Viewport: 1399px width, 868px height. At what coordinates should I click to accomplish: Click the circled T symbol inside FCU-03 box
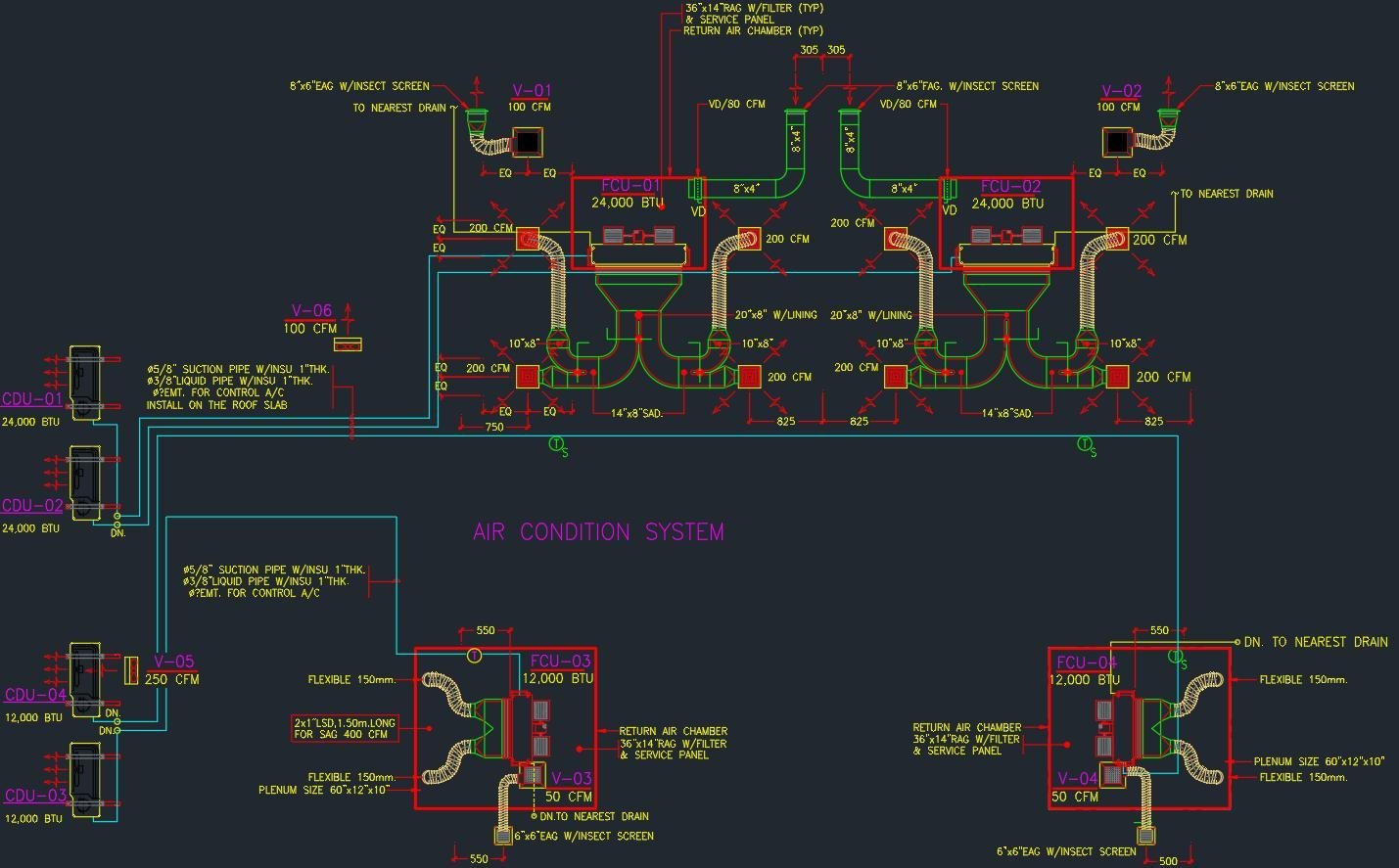[x=474, y=656]
